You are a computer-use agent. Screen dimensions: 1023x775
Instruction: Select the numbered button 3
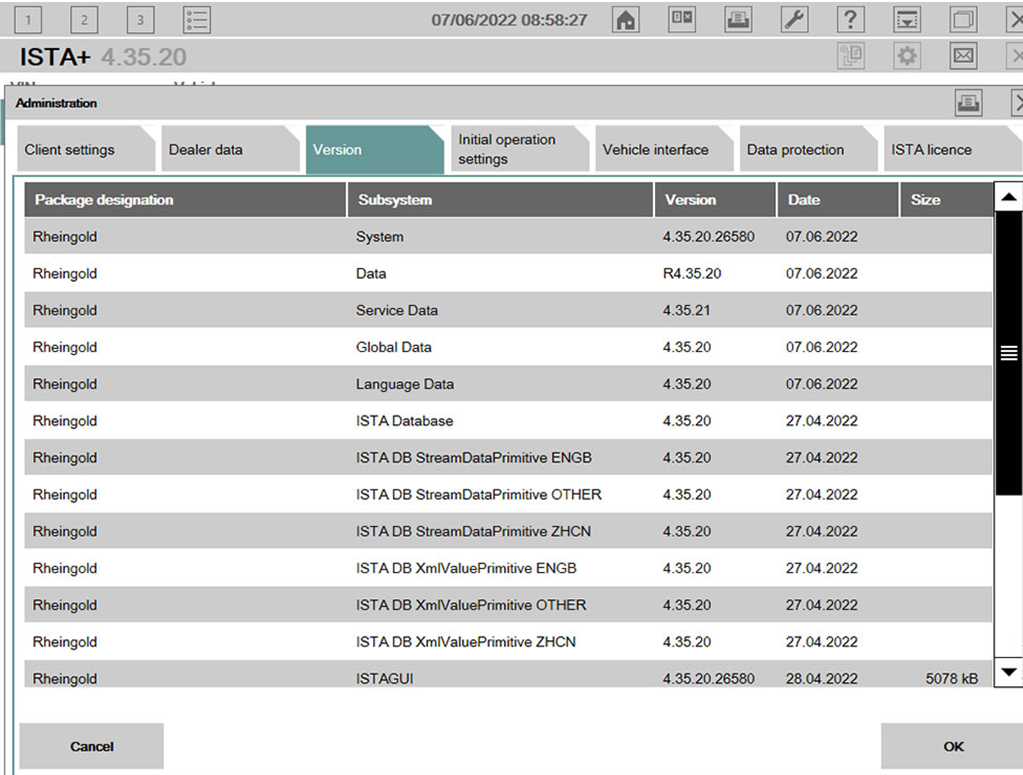[x=140, y=20]
